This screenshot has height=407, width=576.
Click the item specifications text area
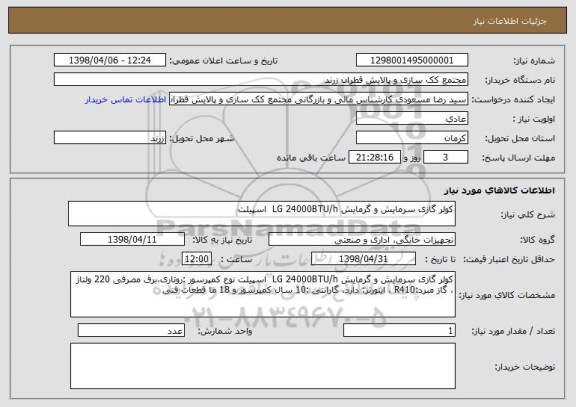(263, 294)
